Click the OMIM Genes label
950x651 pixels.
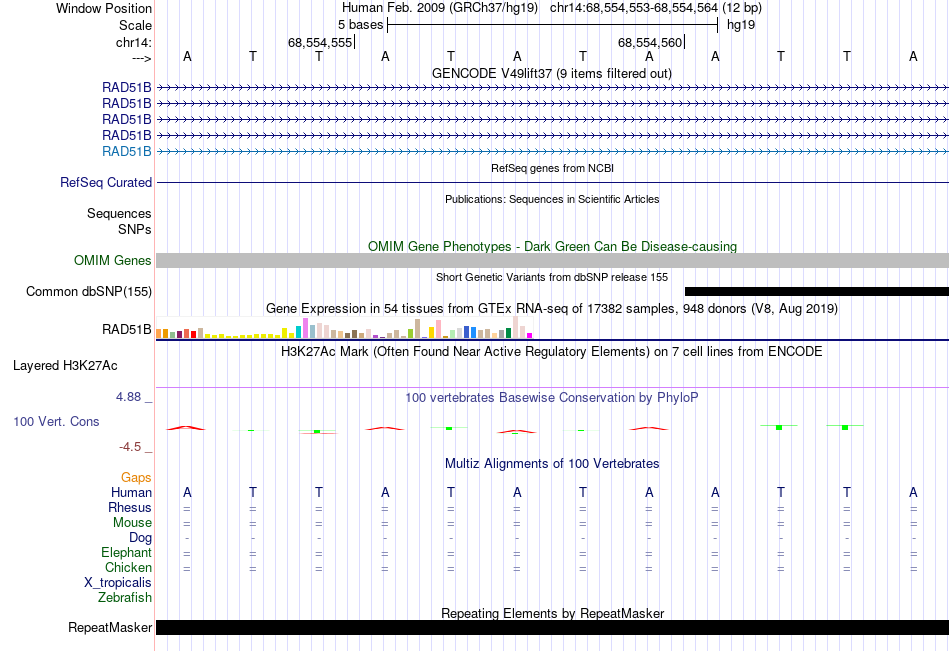(113, 261)
